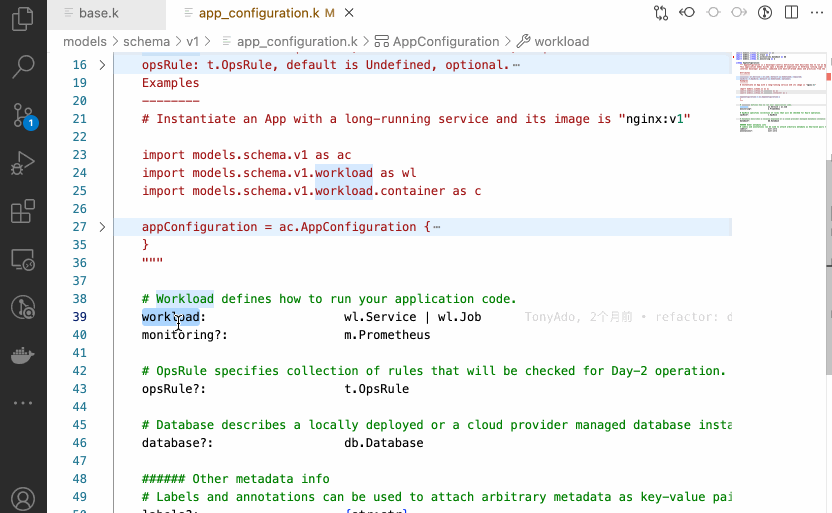Click app_configuration.k in the breadcrumb

(x=297, y=41)
